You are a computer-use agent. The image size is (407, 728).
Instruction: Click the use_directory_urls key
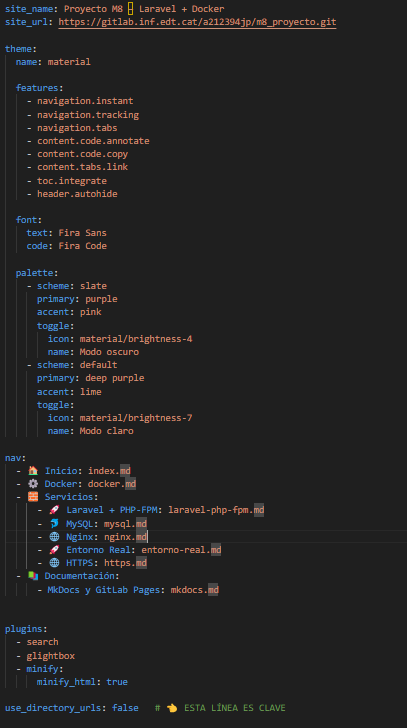click(53, 707)
